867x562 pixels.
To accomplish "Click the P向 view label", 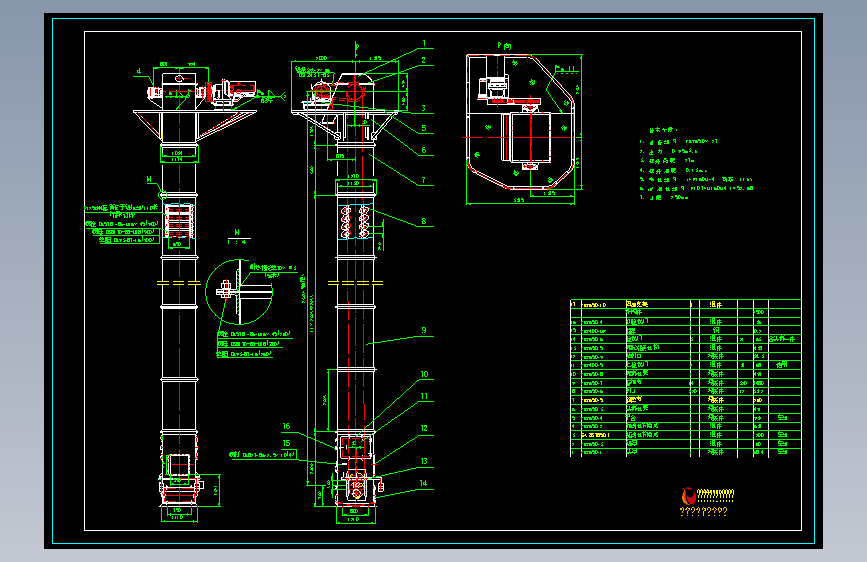I will pyautogui.click(x=504, y=46).
